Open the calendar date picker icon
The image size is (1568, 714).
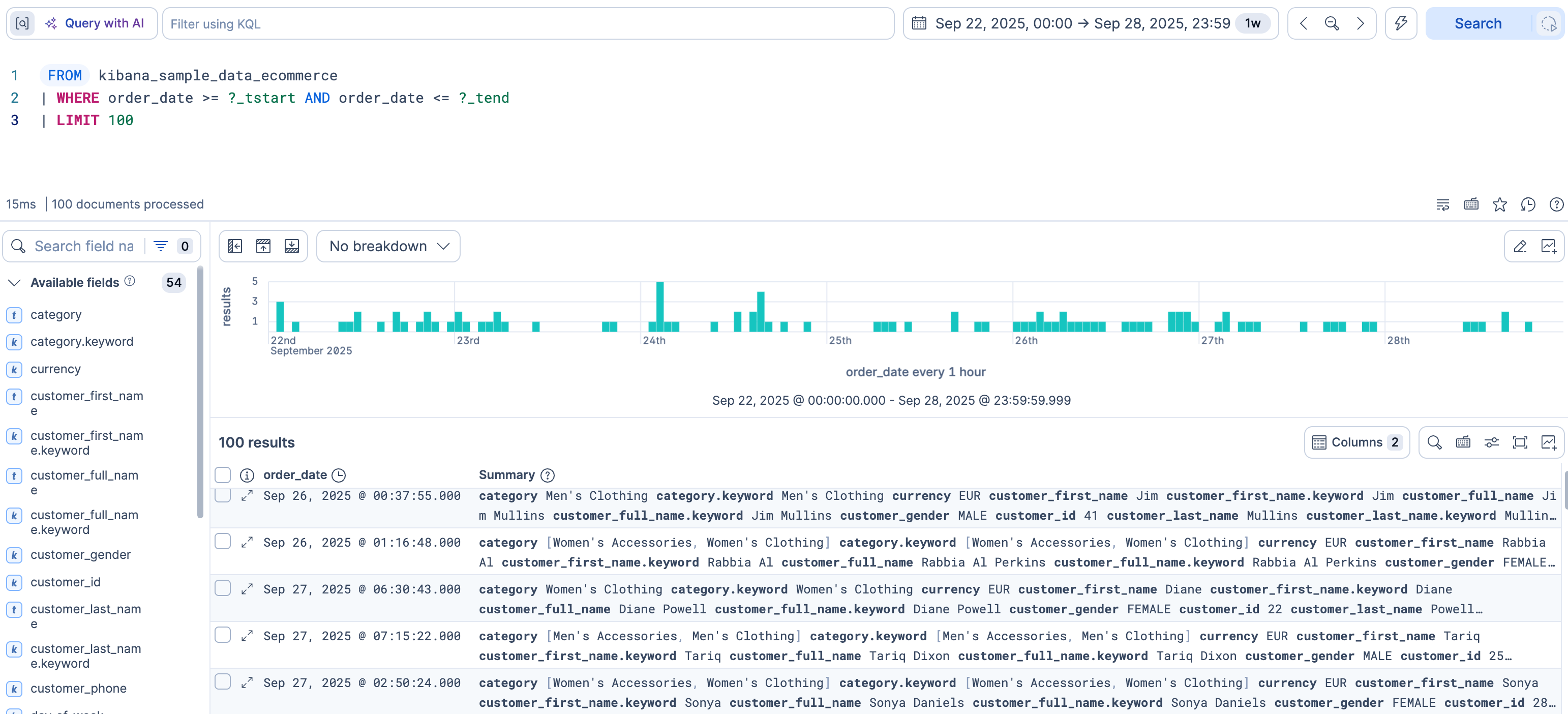coord(919,24)
